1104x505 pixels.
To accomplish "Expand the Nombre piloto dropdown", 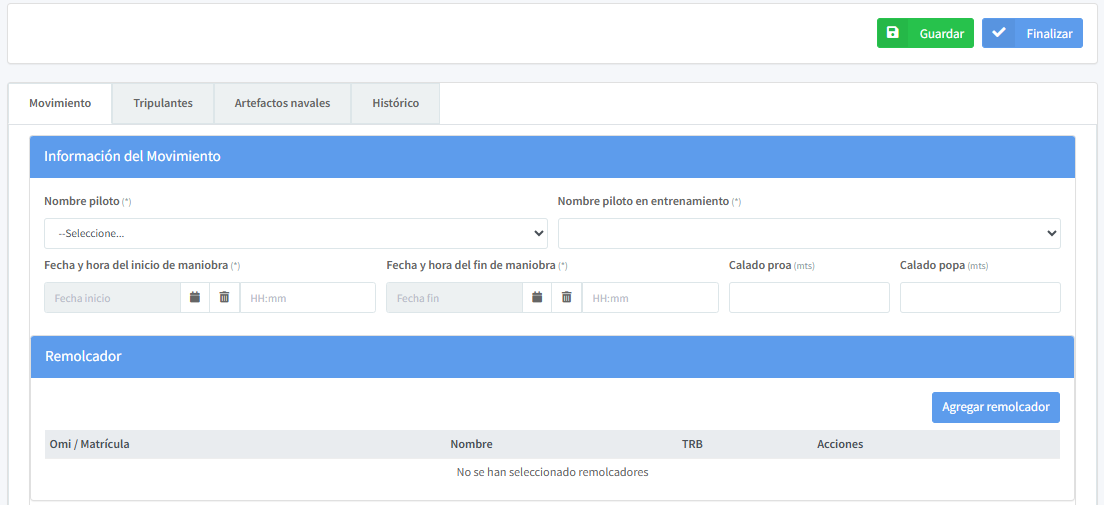I will (x=295, y=233).
